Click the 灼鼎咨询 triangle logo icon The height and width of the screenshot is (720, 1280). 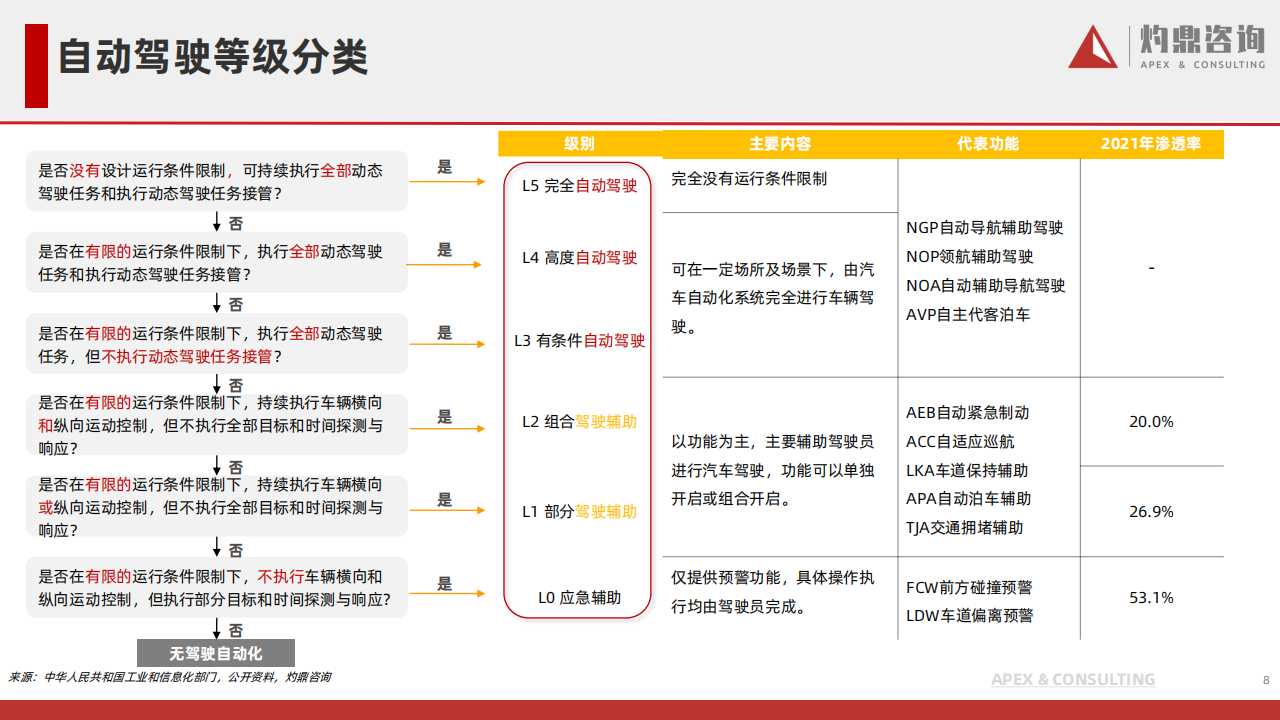pos(1093,47)
